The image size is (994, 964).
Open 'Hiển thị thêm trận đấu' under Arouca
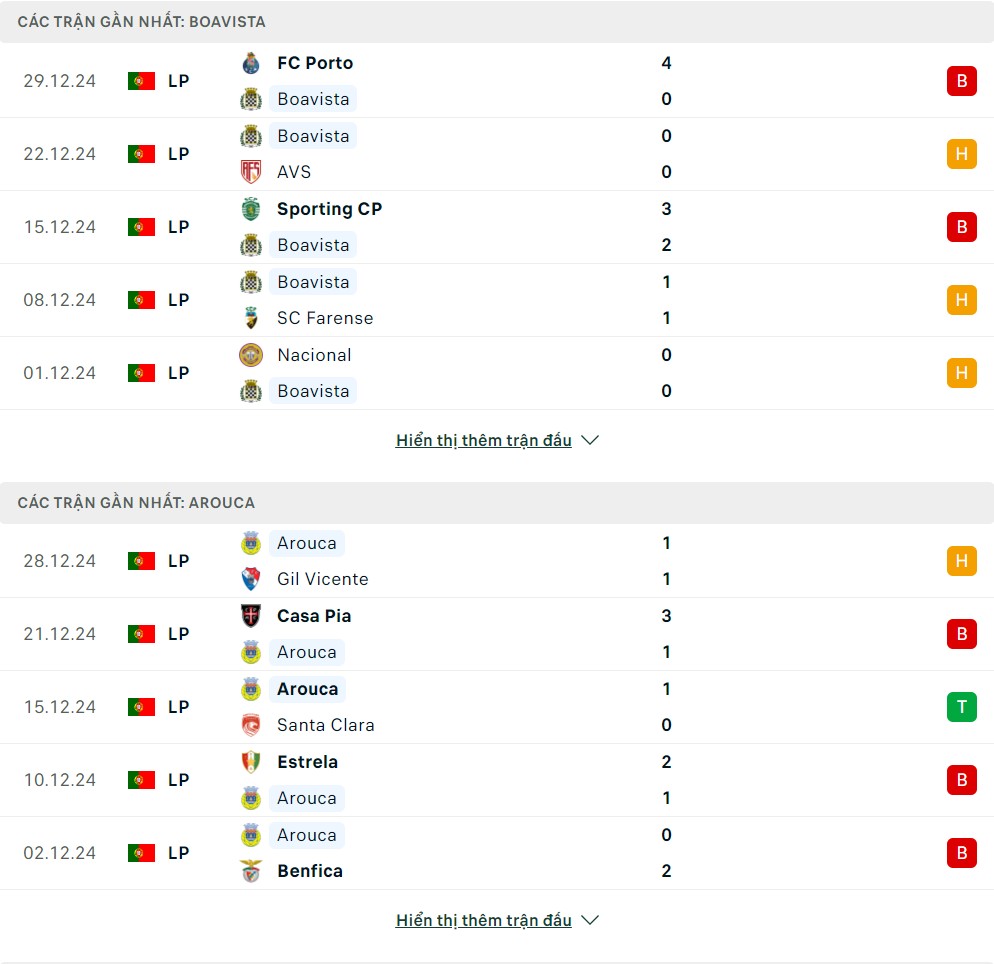pyautogui.click(x=484, y=920)
